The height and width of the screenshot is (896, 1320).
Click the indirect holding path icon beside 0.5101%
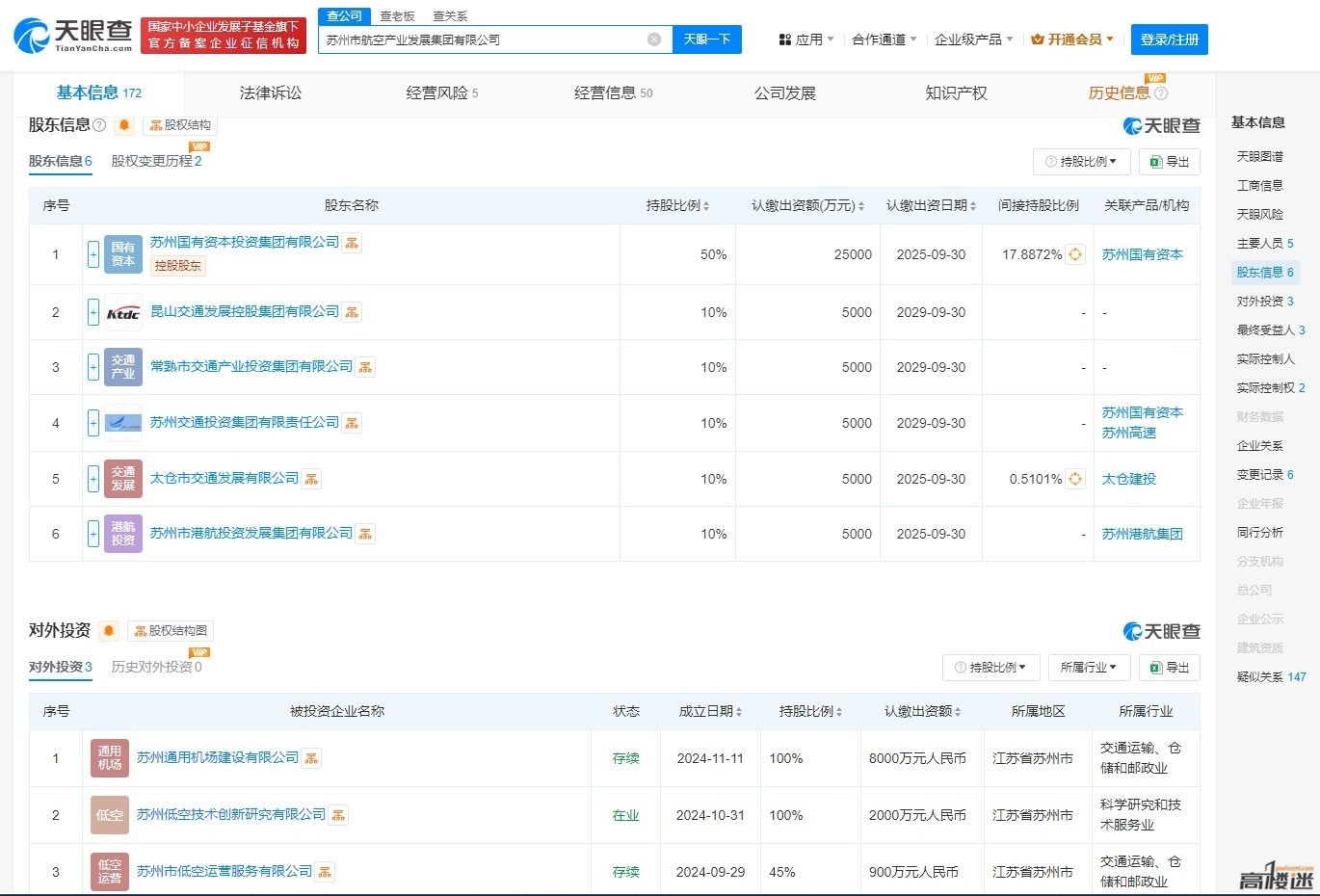click(x=1075, y=479)
